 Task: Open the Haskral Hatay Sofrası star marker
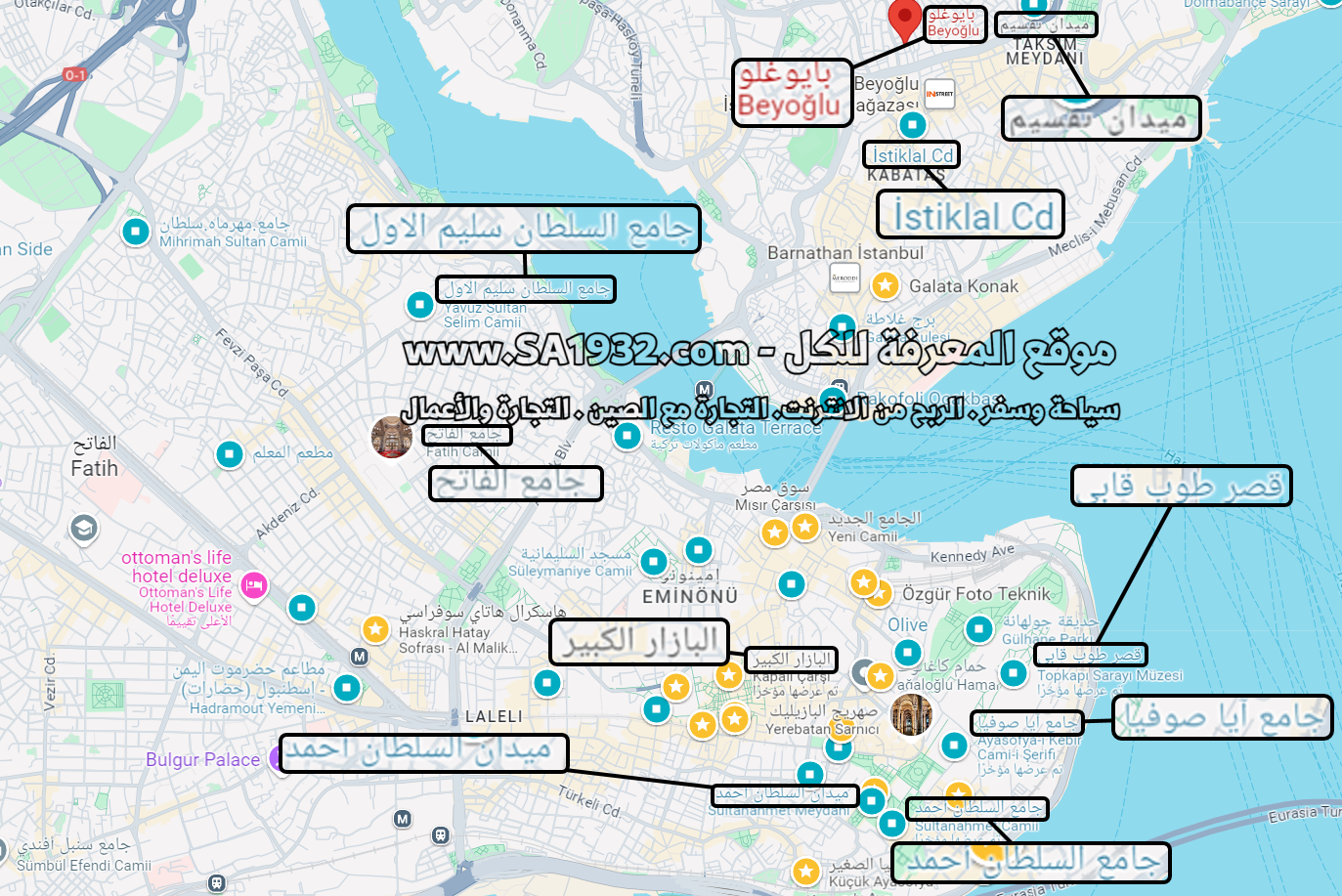(x=375, y=628)
